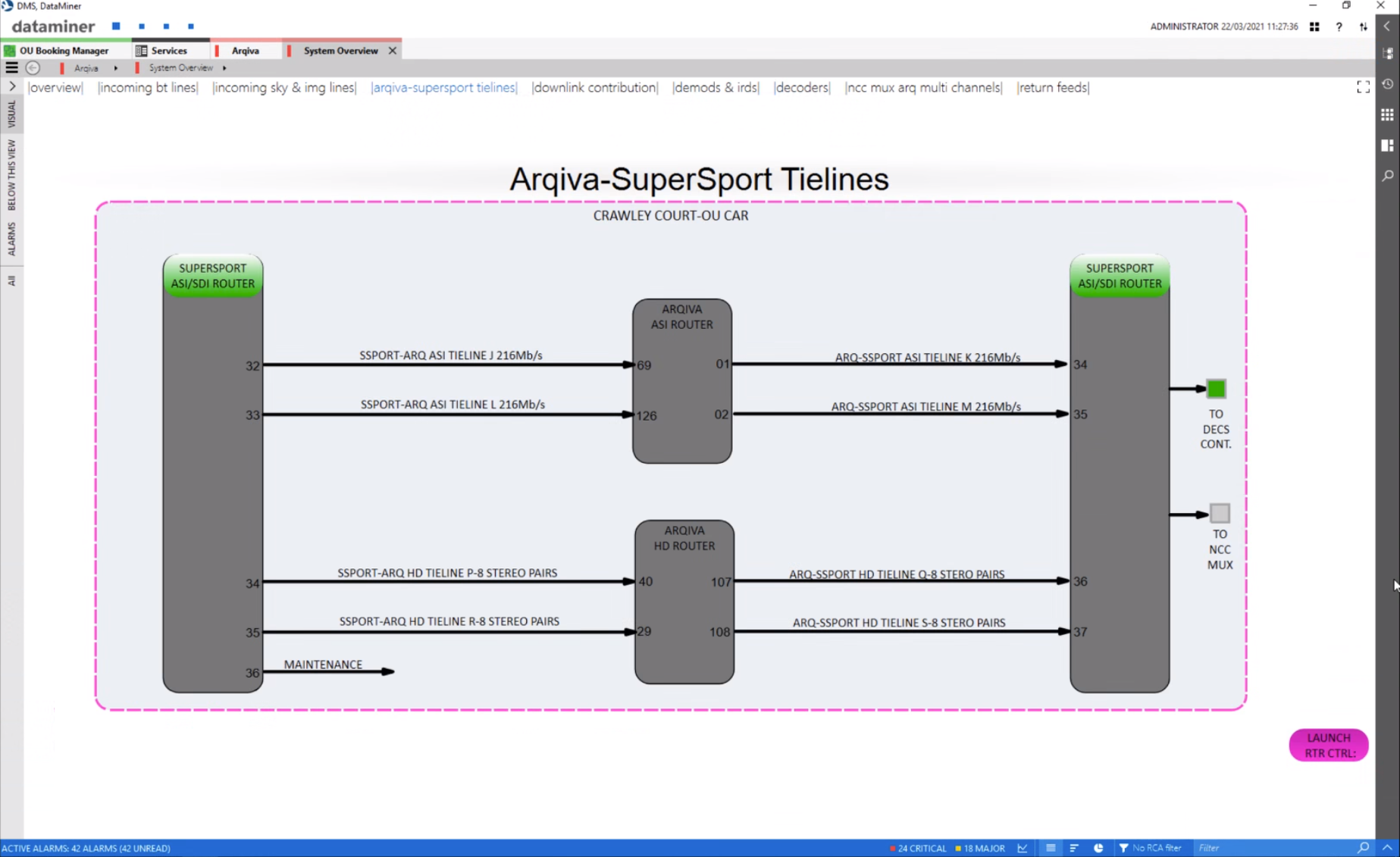The height and width of the screenshot is (857, 1400).
Task: Click ARQ-SSPORT ASI TIELINE M 216Mb/s label
Action: pos(926,407)
